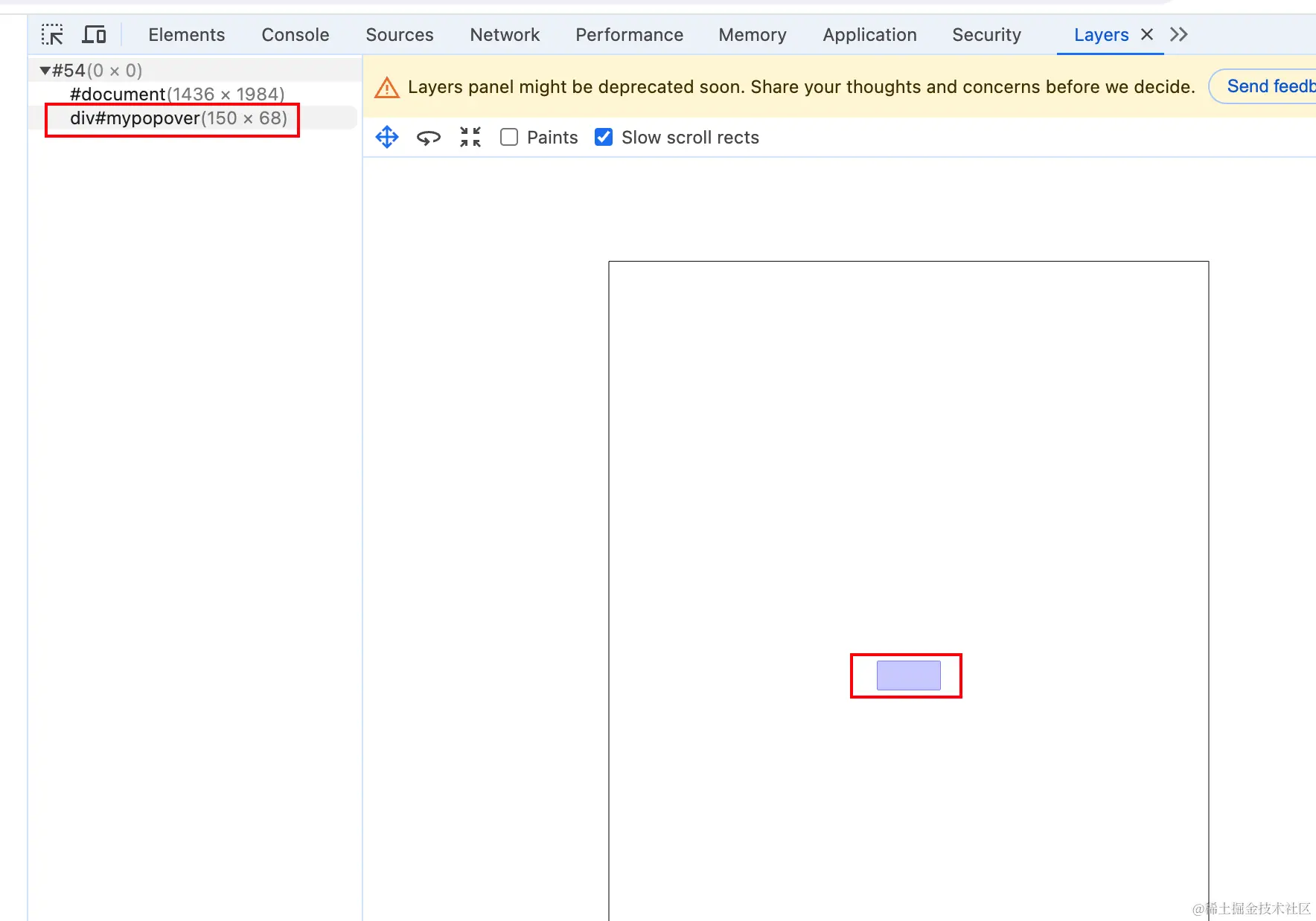Collapse the #54 layer tree node
The width and height of the screenshot is (1316, 921).
click(x=45, y=71)
